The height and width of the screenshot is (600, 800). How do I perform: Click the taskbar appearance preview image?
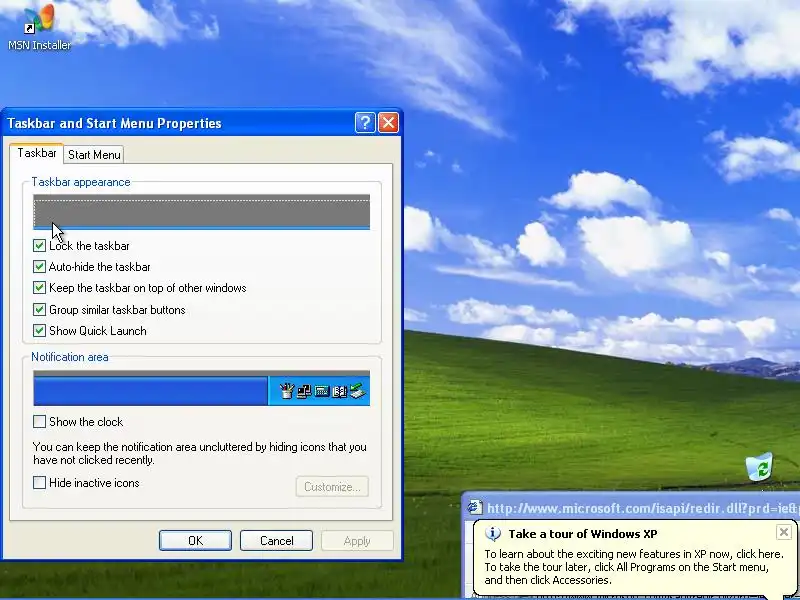tap(202, 212)
